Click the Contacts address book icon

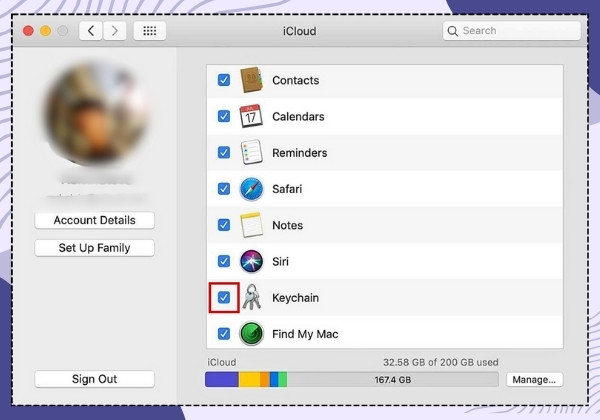pyautogui.click(x=251, y=80)
